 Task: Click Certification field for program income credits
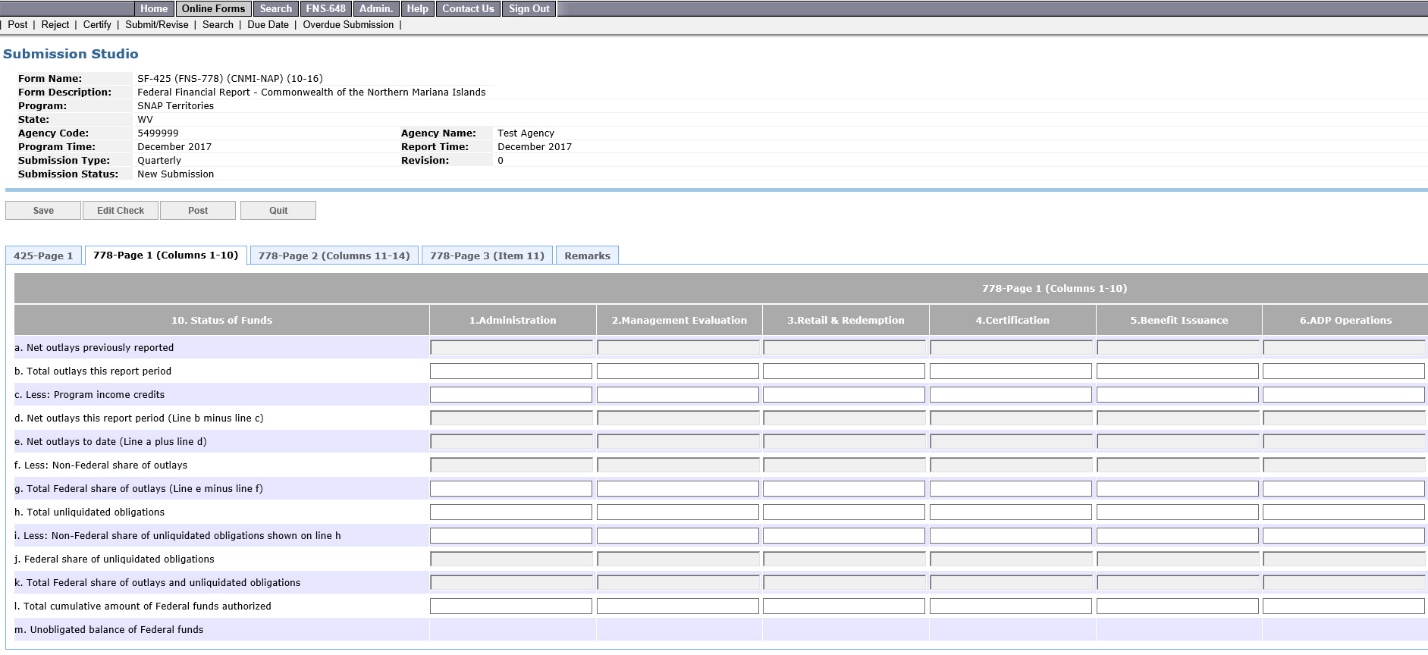coord(1010,395)
